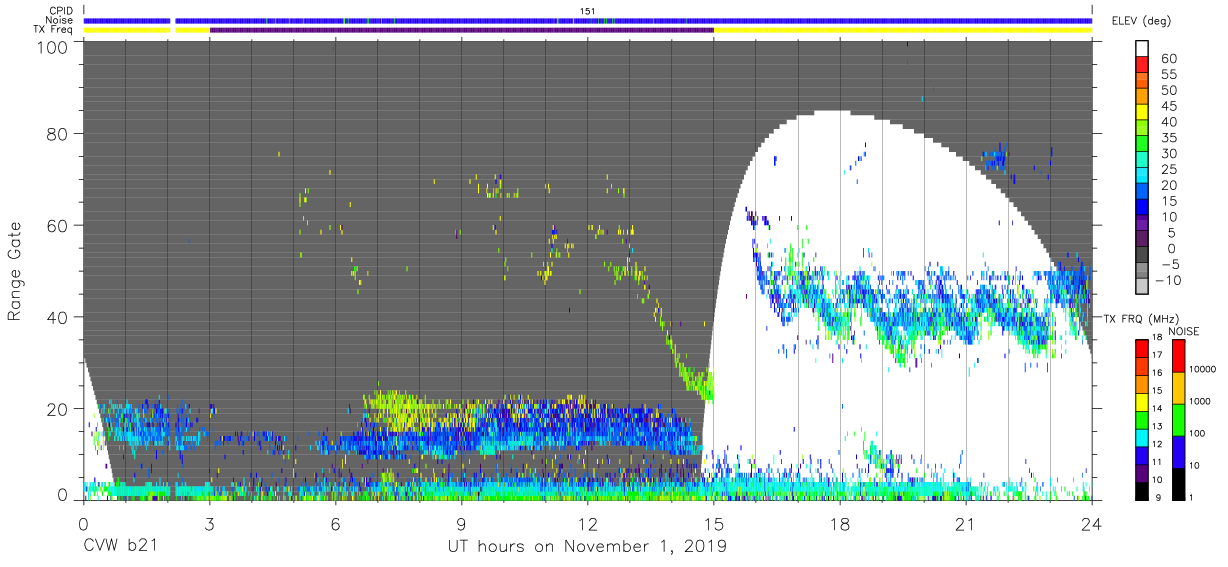Screen dimensions: 1228x567
Task: Click the purple segment of the TX Freq bar
Action: point(462,30)
